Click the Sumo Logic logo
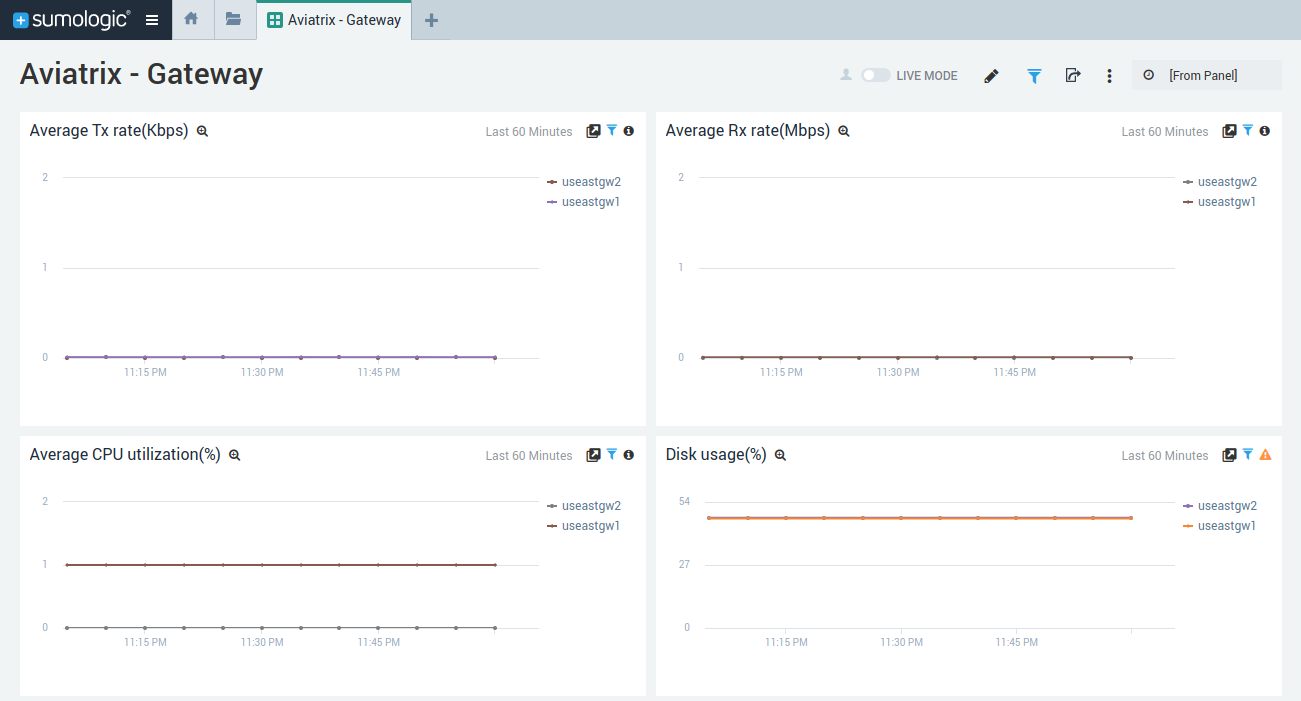This screenshot has width=1301, height=701. coord(72,20)
